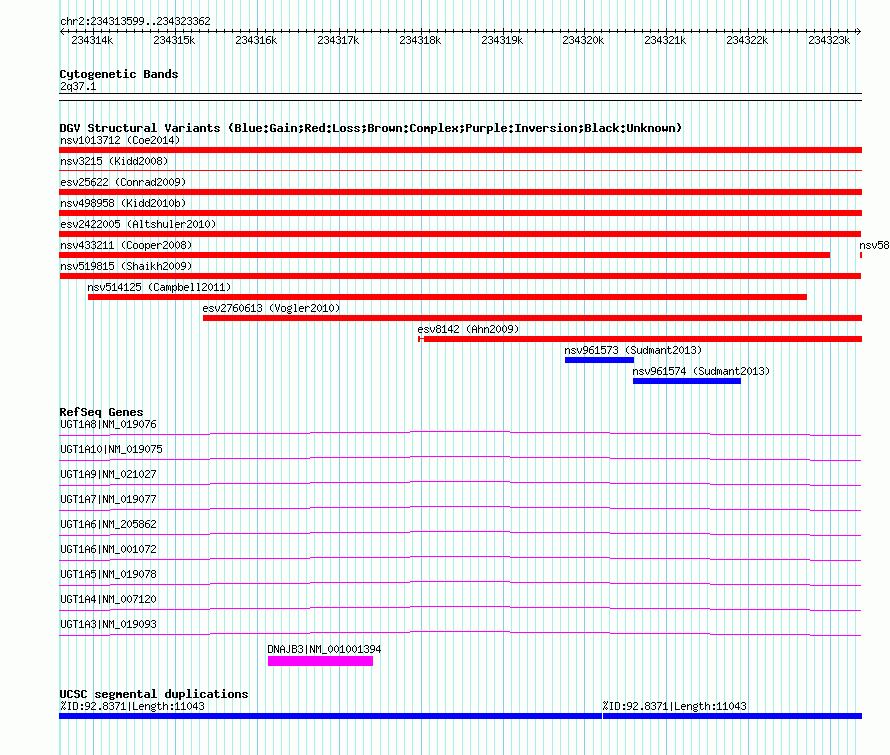The image size is (890, 755).
Task: Select the 234320k ruler position
Action: 583,40
